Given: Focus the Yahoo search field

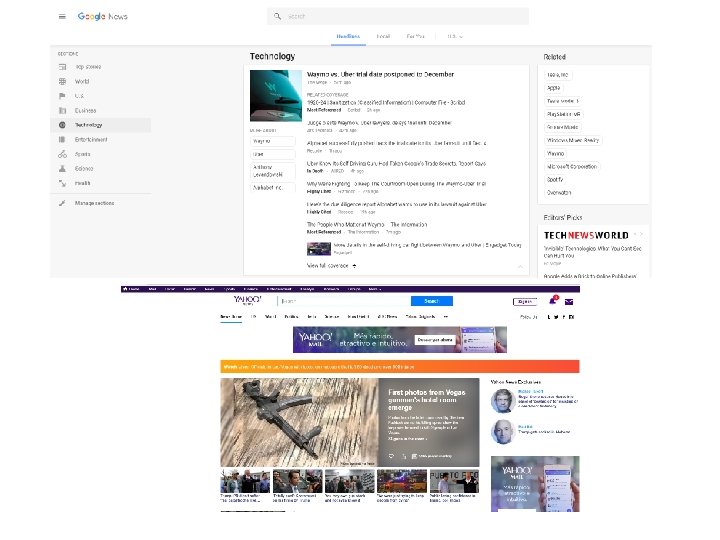Looking at the screenshot, I should [344, 301].
